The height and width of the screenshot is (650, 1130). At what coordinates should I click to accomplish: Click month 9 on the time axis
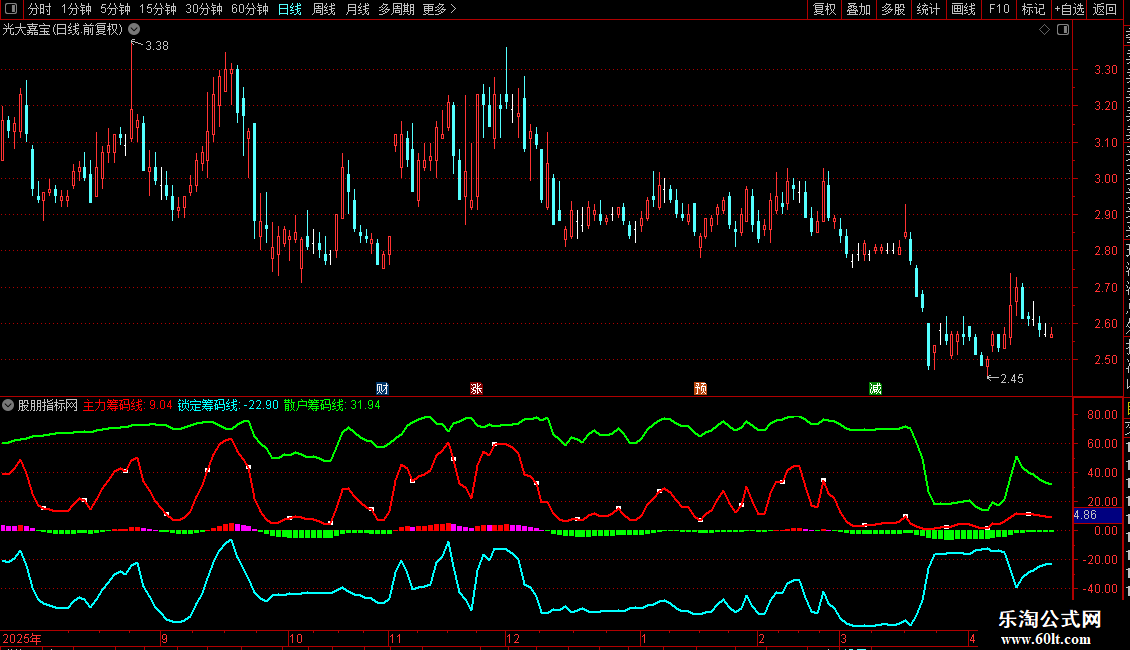click(x=165, y=638)
